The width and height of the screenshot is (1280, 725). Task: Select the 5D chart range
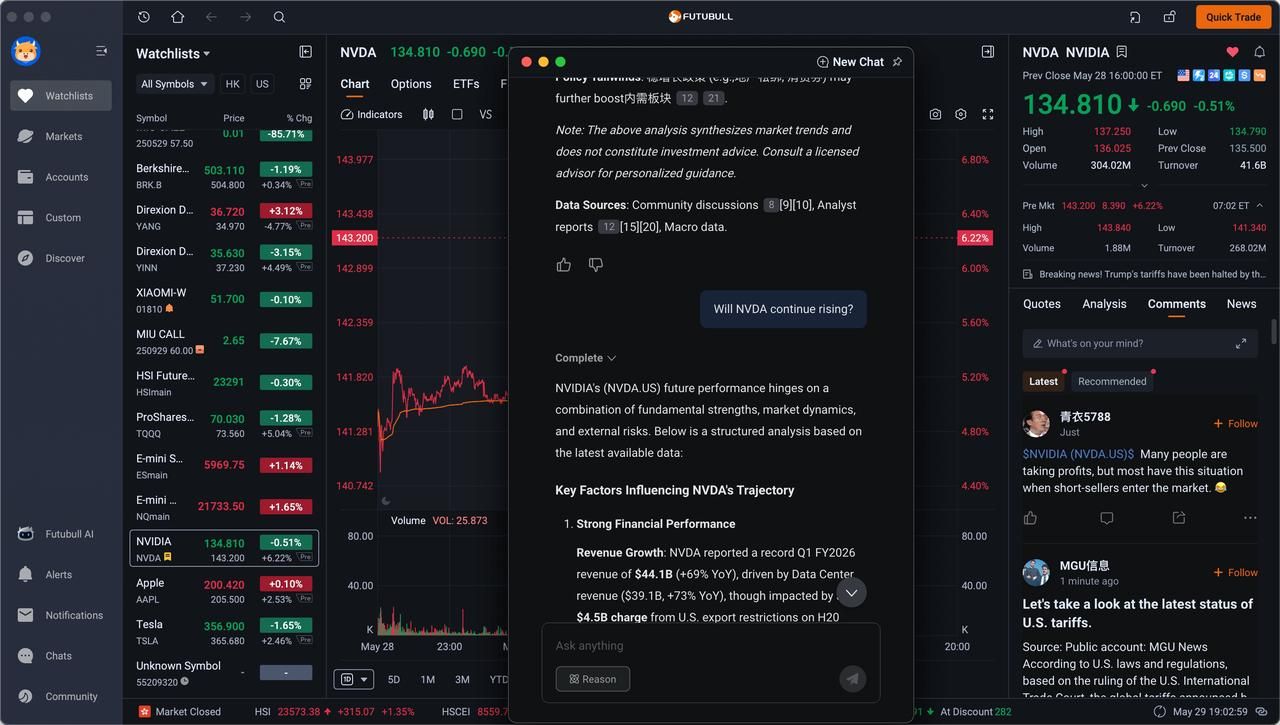[394, 680]
